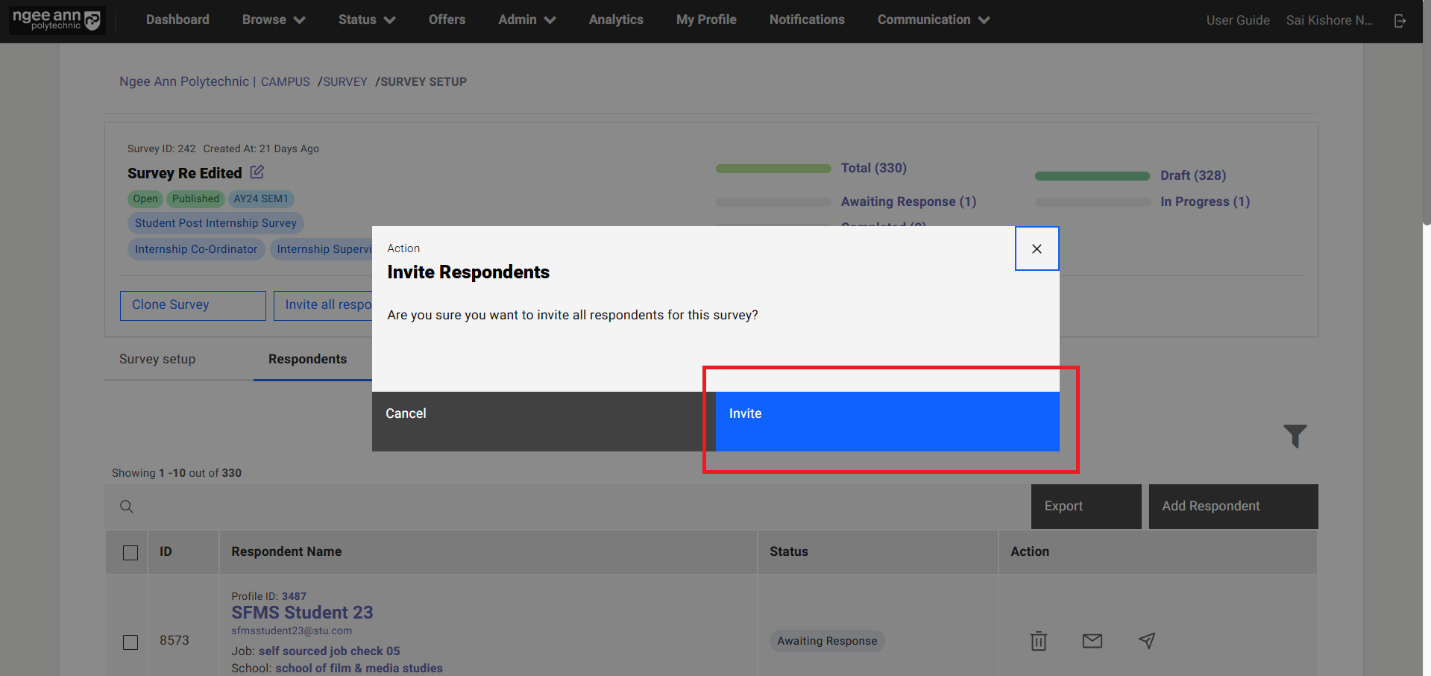Screen dimensions: 1431x676
Task: Toggle the select-all checkbox in table header
Action: 130,552
